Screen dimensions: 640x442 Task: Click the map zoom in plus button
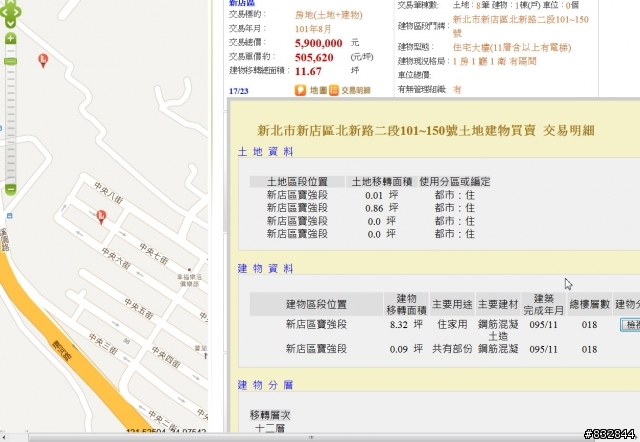[x=11, y=39]
